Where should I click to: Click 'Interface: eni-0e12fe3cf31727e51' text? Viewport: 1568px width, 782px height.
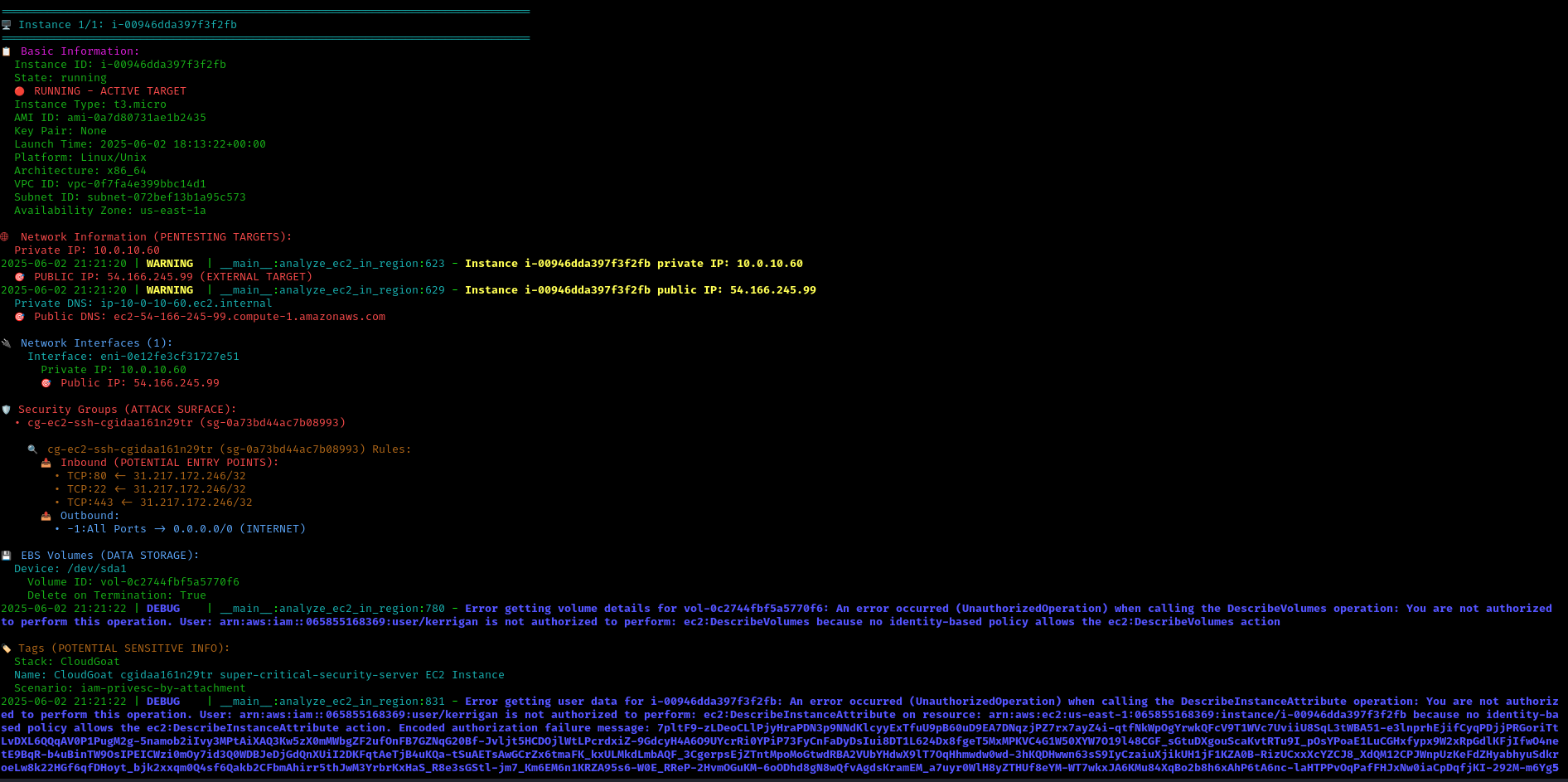tap(133, 357)
